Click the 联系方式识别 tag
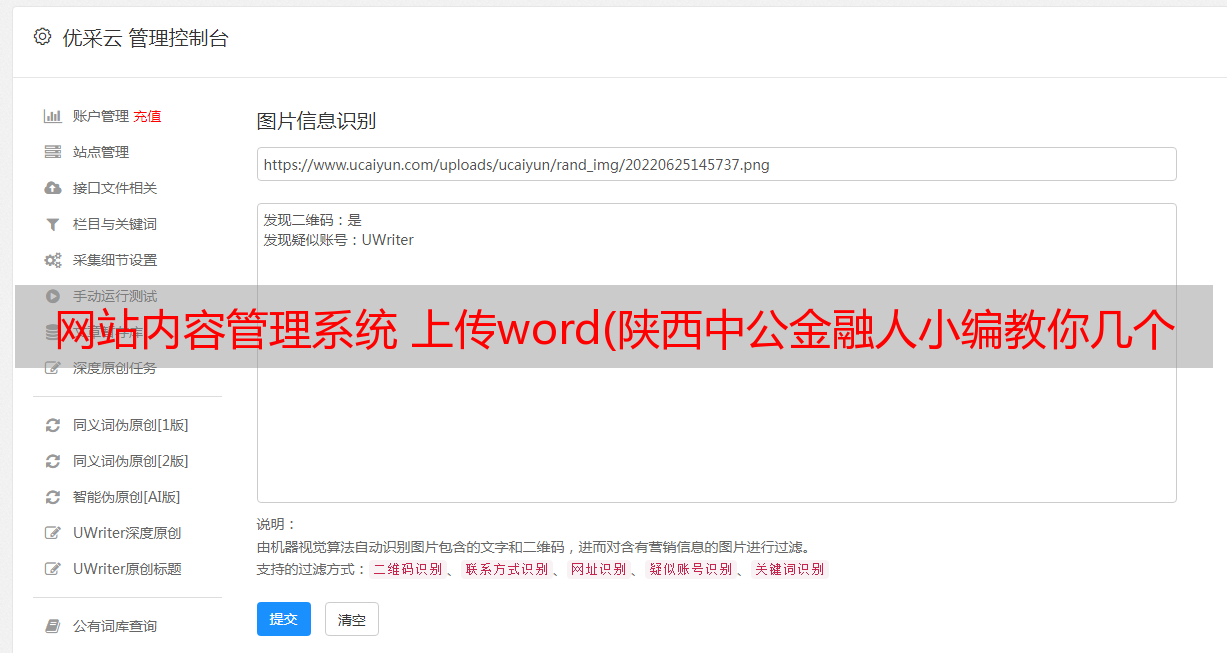 point(506,569)
